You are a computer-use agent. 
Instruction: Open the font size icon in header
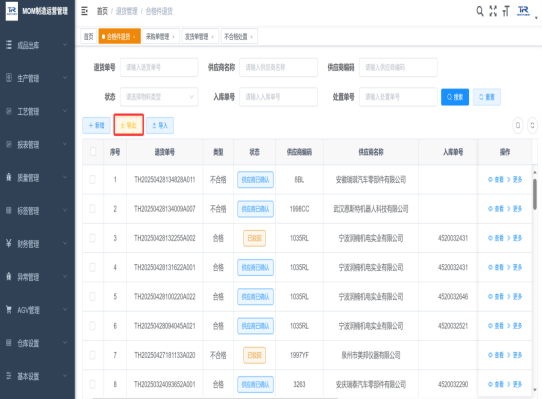point(506,11)
